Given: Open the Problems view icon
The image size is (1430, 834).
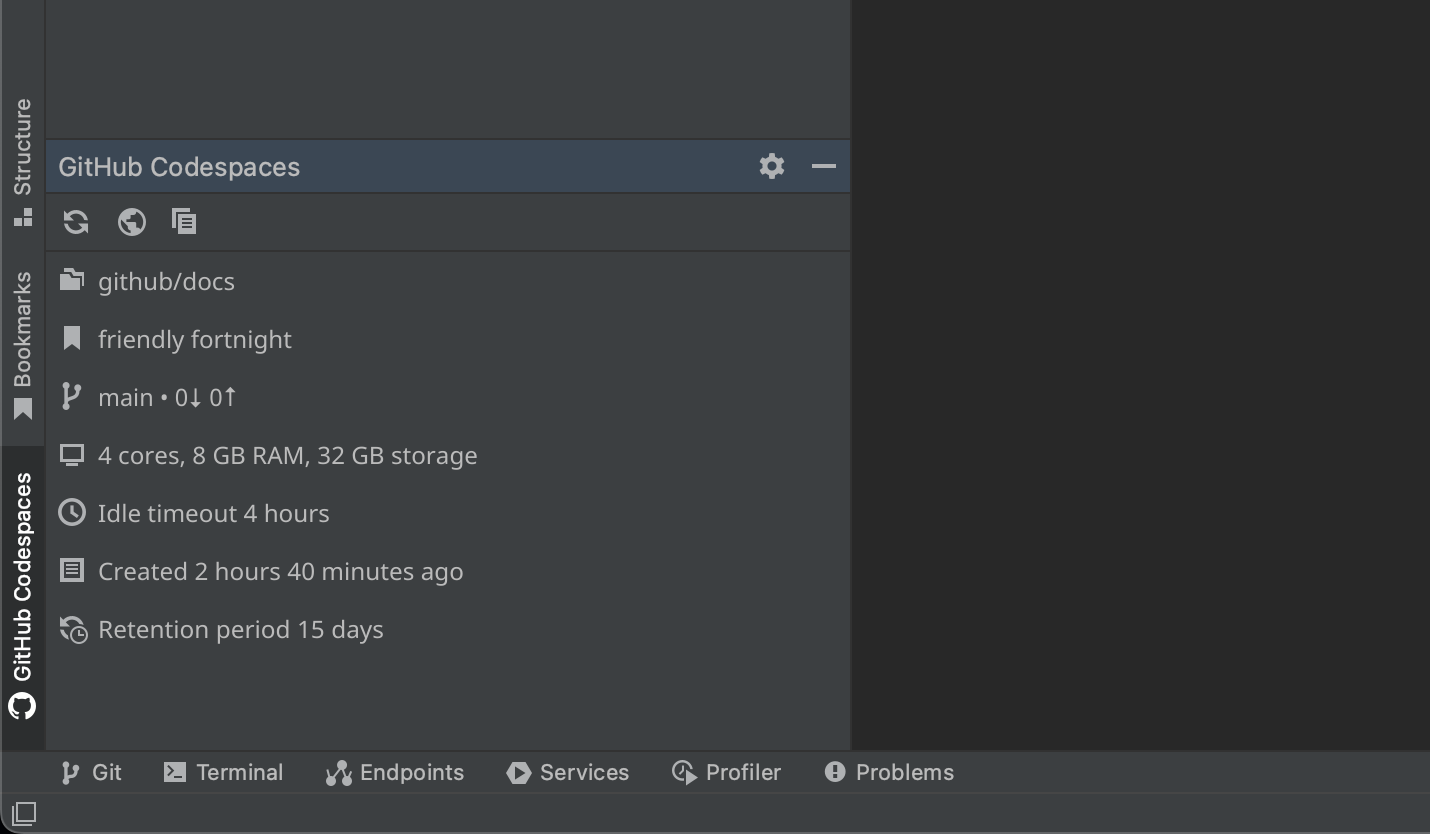Looking at the screenshot, I should click(835, 772).
